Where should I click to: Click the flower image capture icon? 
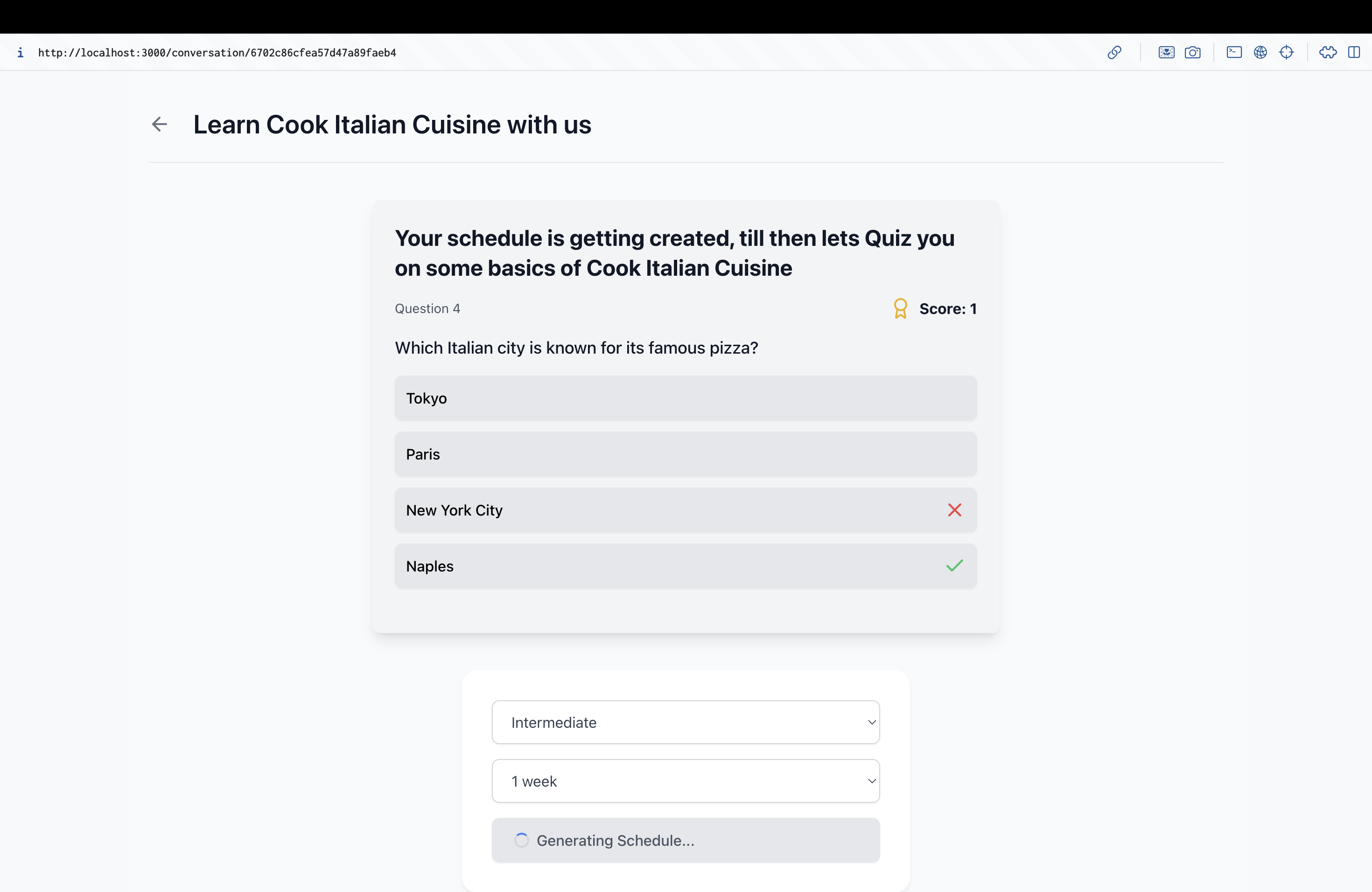pos(1166,52)
